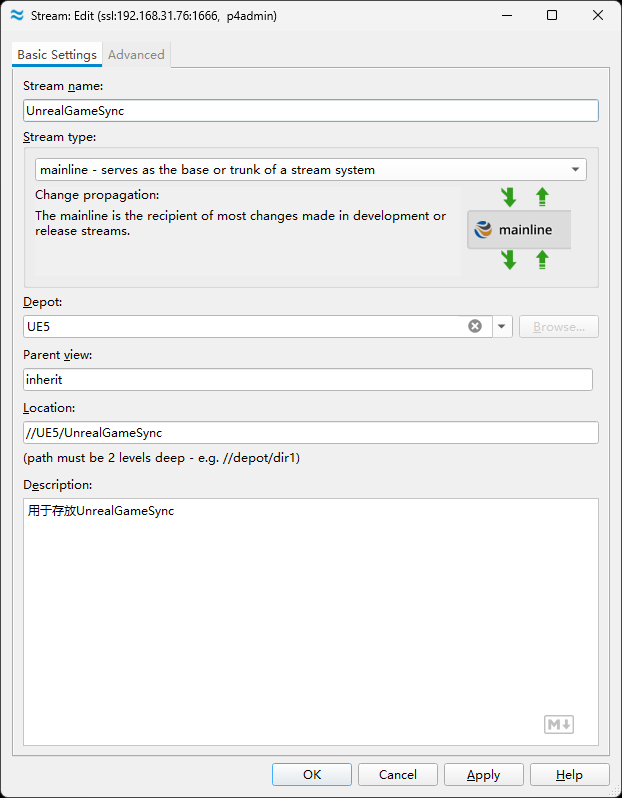Click the Location path field

pos(310,433)
